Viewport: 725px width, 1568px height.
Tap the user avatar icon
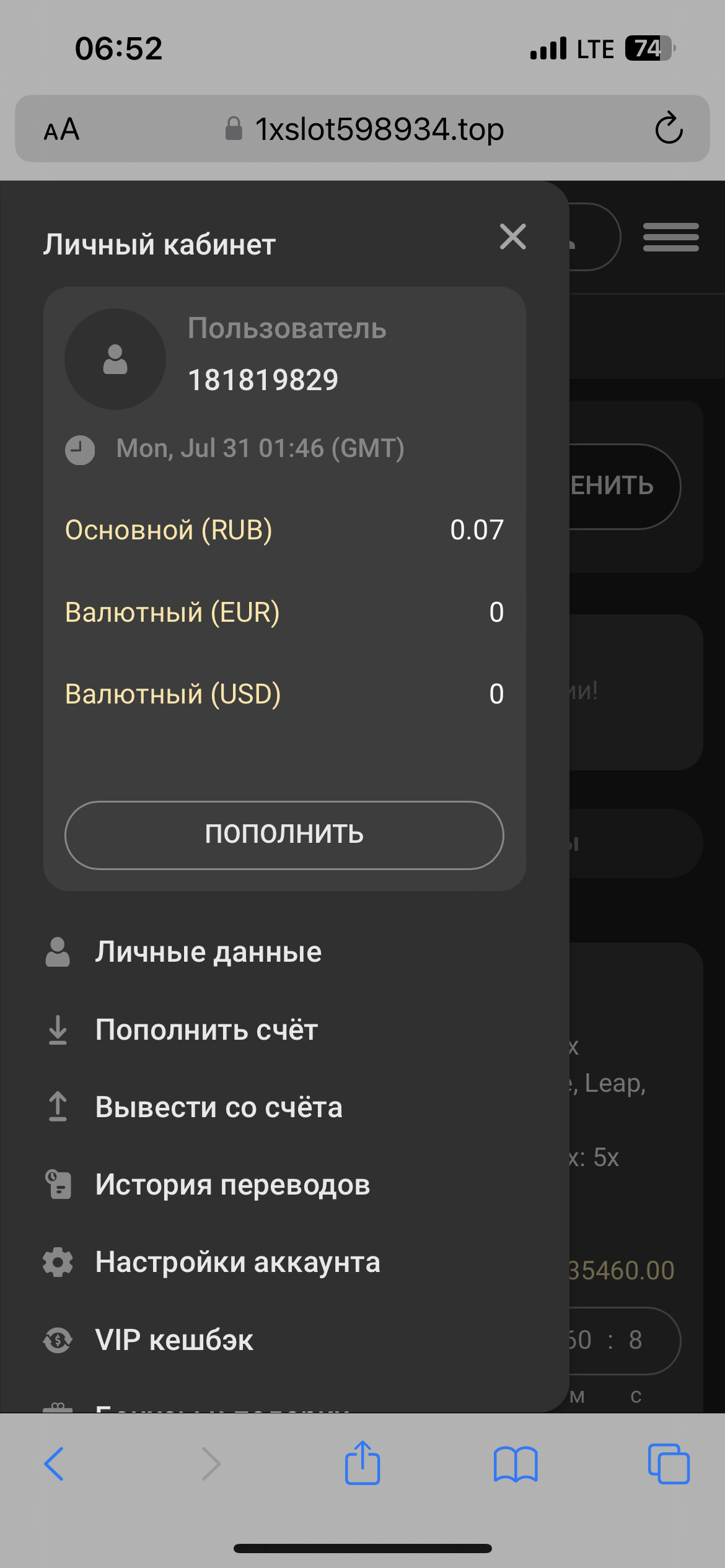point(115,359)
